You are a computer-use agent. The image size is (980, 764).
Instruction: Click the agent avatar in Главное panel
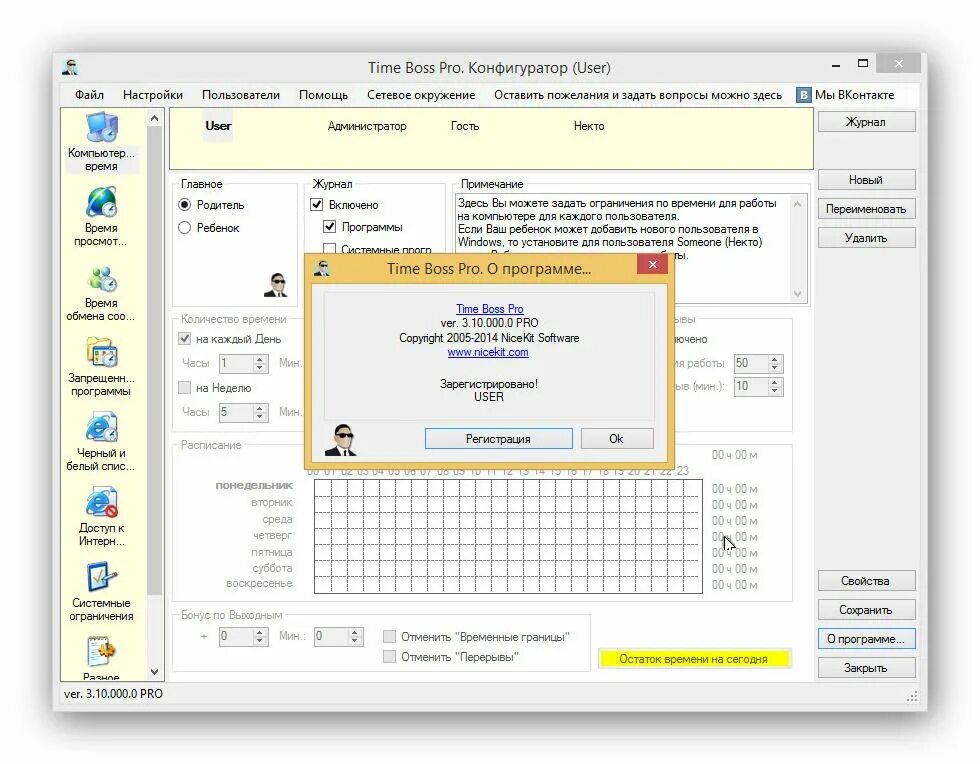pos(276,285)
